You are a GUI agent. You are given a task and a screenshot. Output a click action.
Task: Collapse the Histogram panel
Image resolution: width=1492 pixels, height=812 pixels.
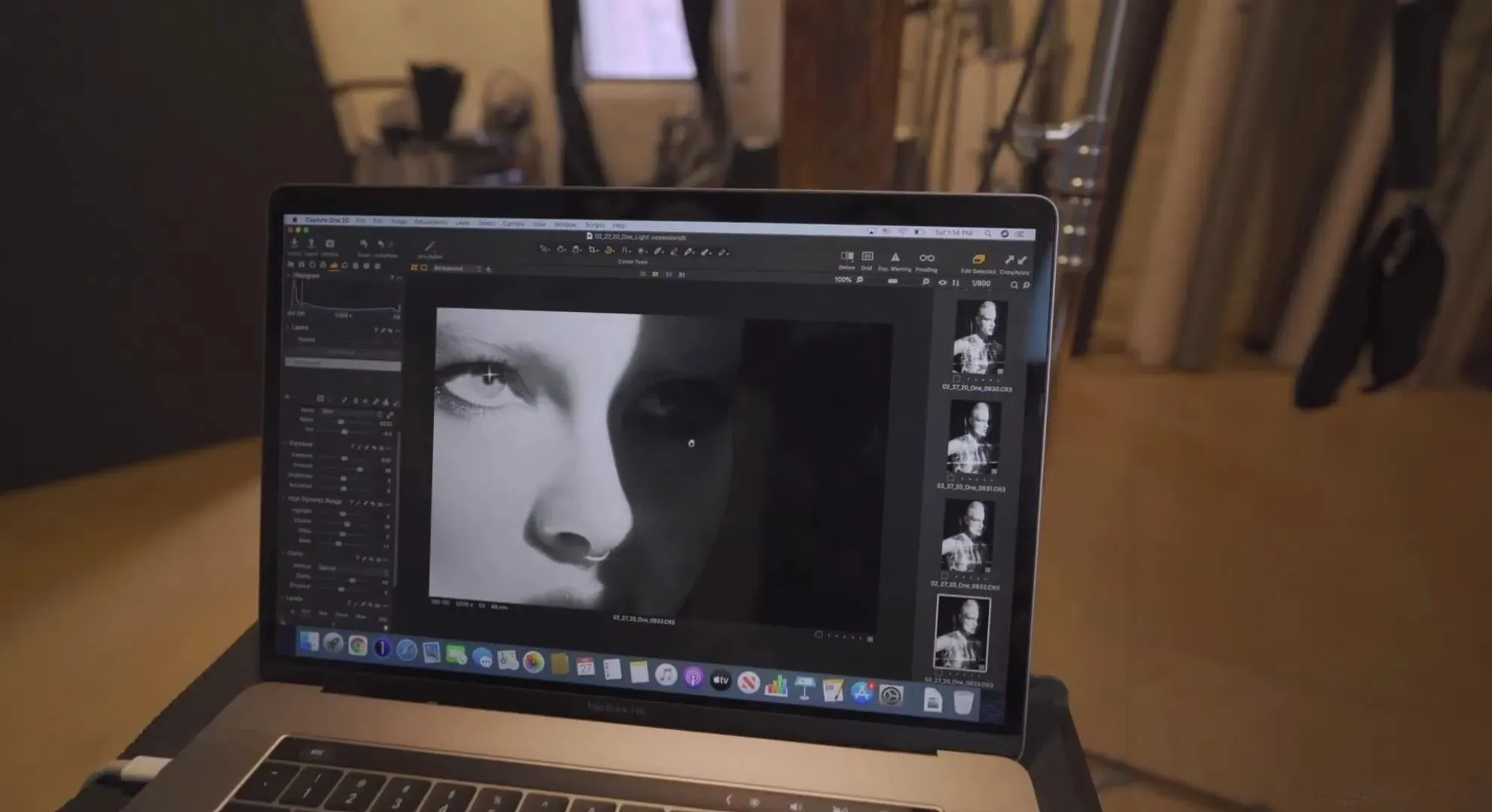pyautogui.click(x=288, y=276)
